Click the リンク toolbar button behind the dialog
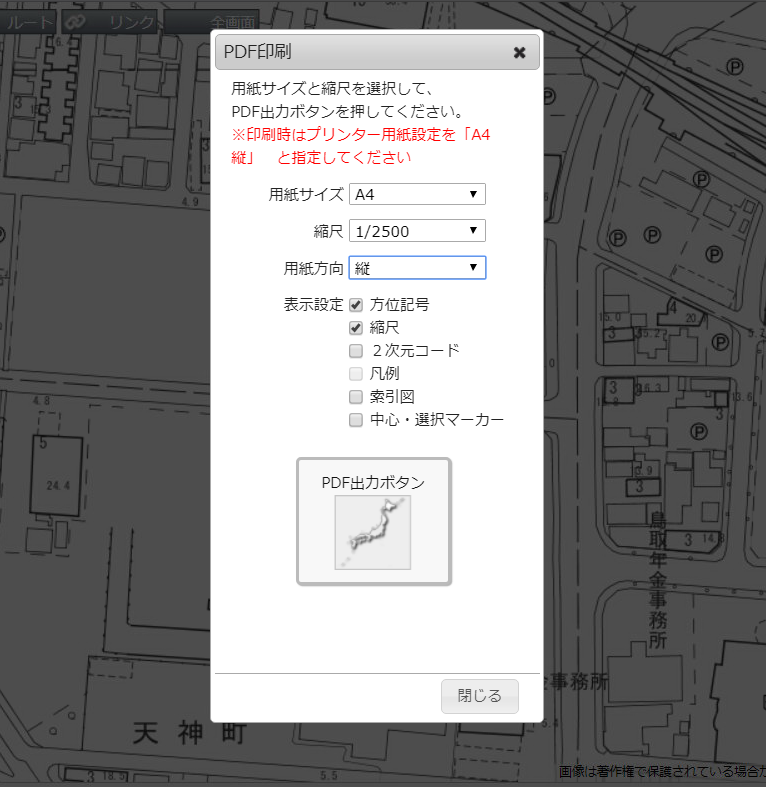The width and height of the screenshot is (766, 787). tap(110, 22)
